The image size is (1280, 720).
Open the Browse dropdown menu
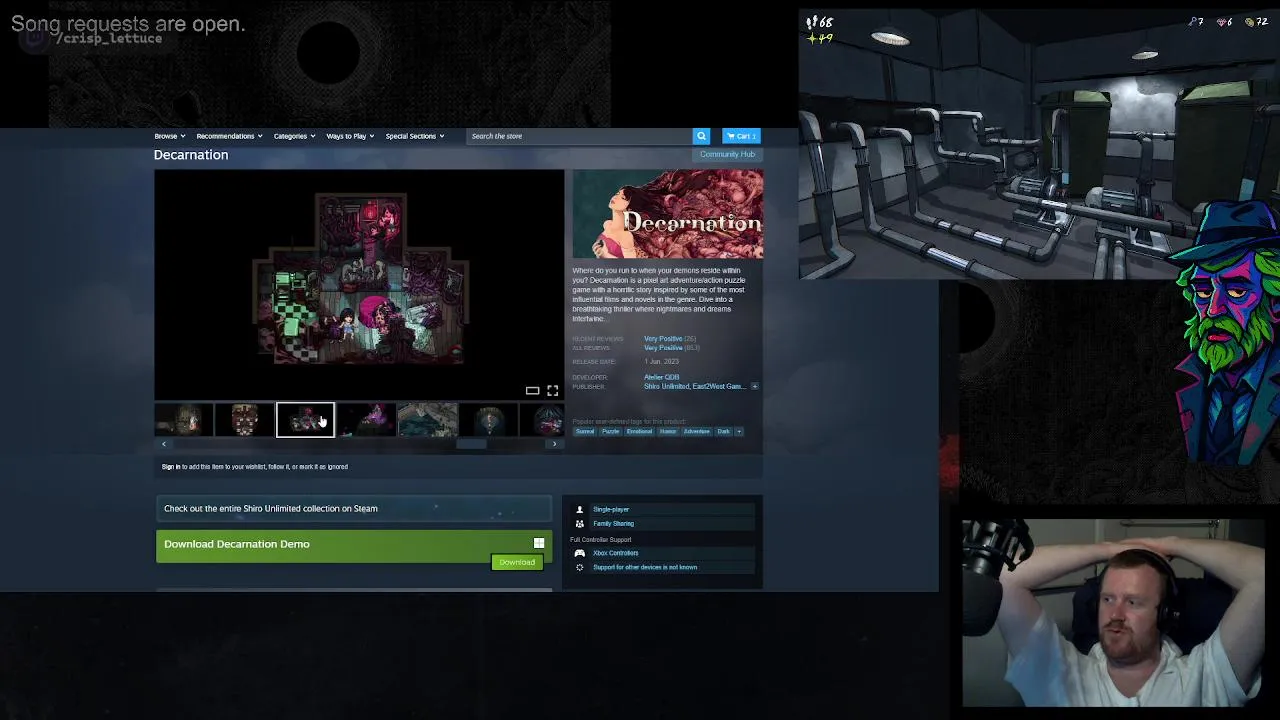170,136
